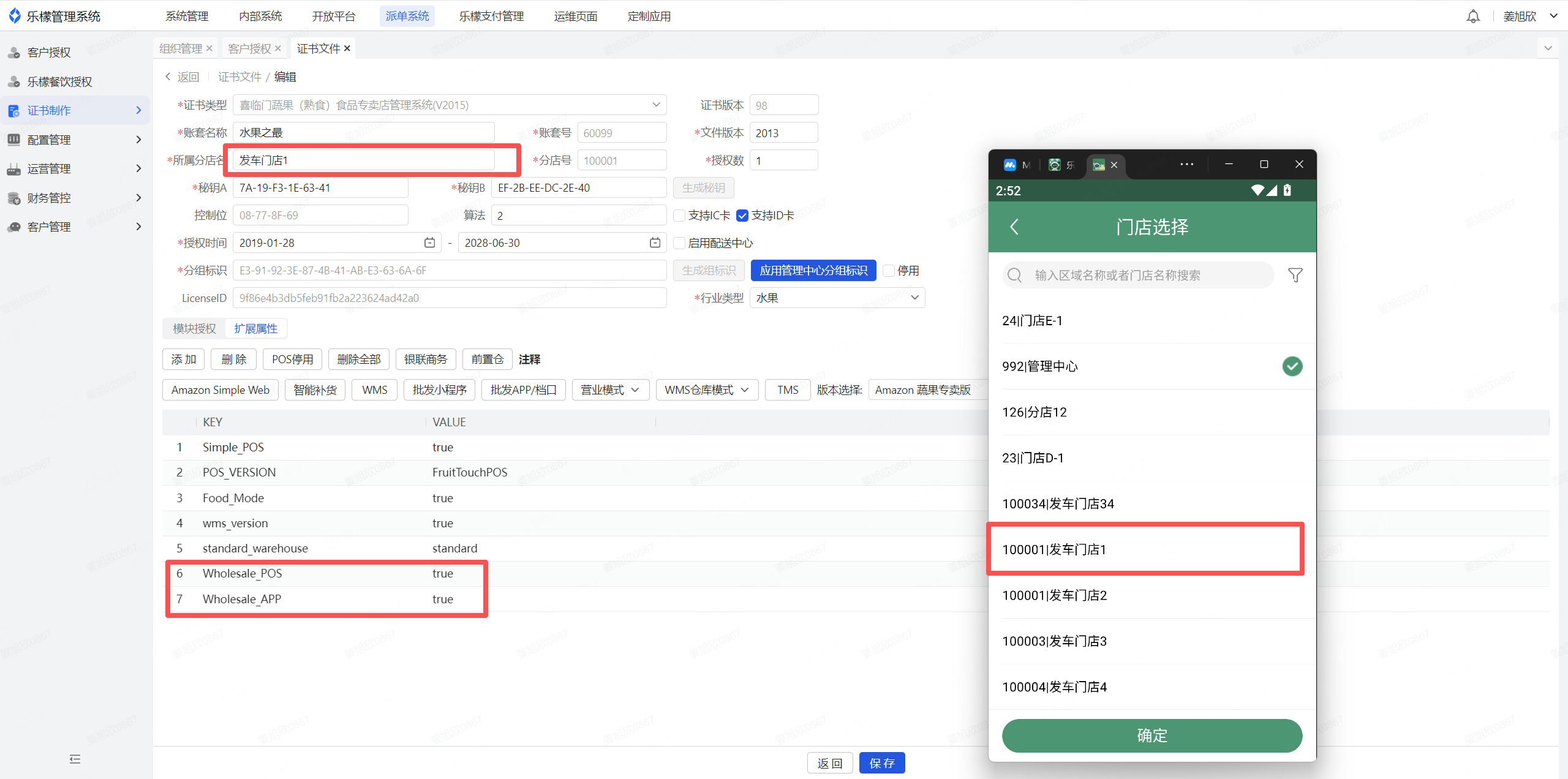Image resolution: width=1568 pixels, height=779 pixels.
Task: Uncheck the 支持ID卡 checkbox
Action: pos(742,216)
